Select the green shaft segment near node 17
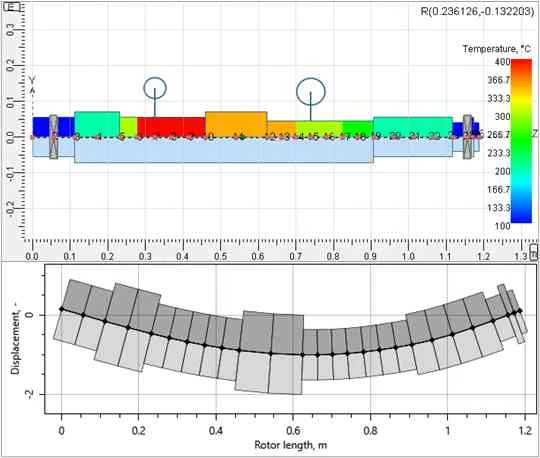Image resolution: width=540 pixels, height=458 pixels. [x=357, y=129]
